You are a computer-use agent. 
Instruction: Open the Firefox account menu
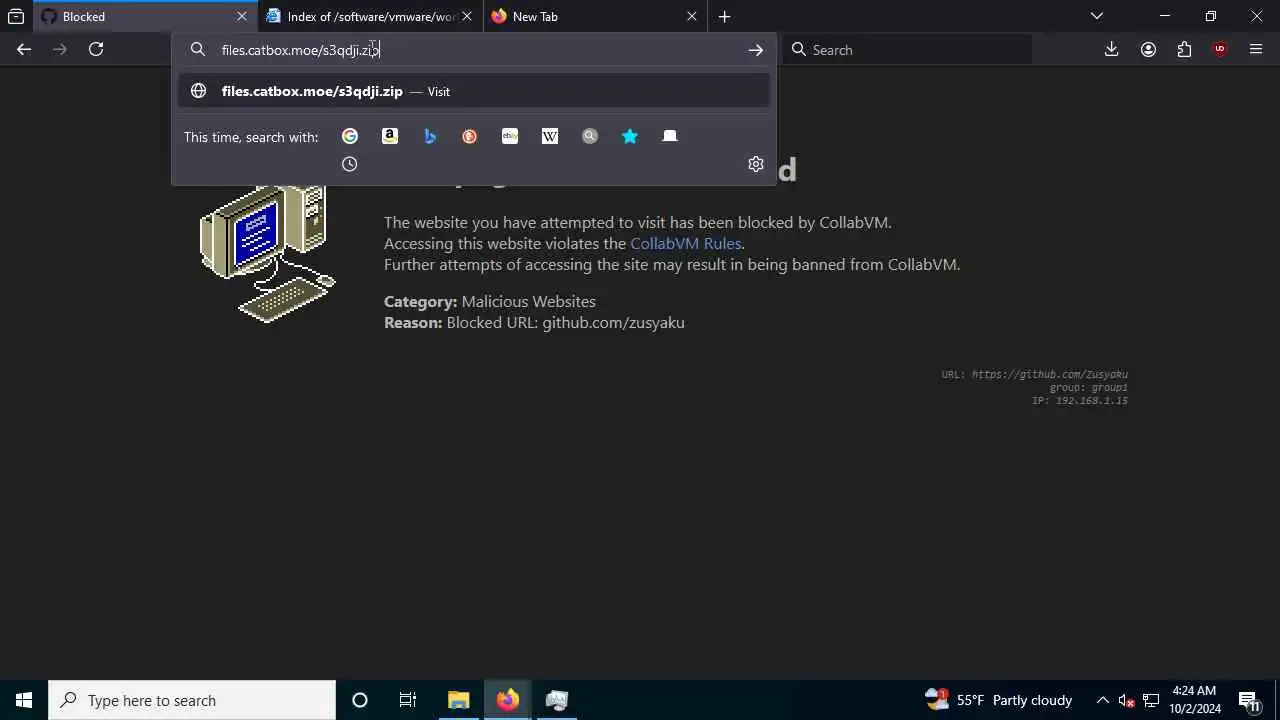[1148, 49]
